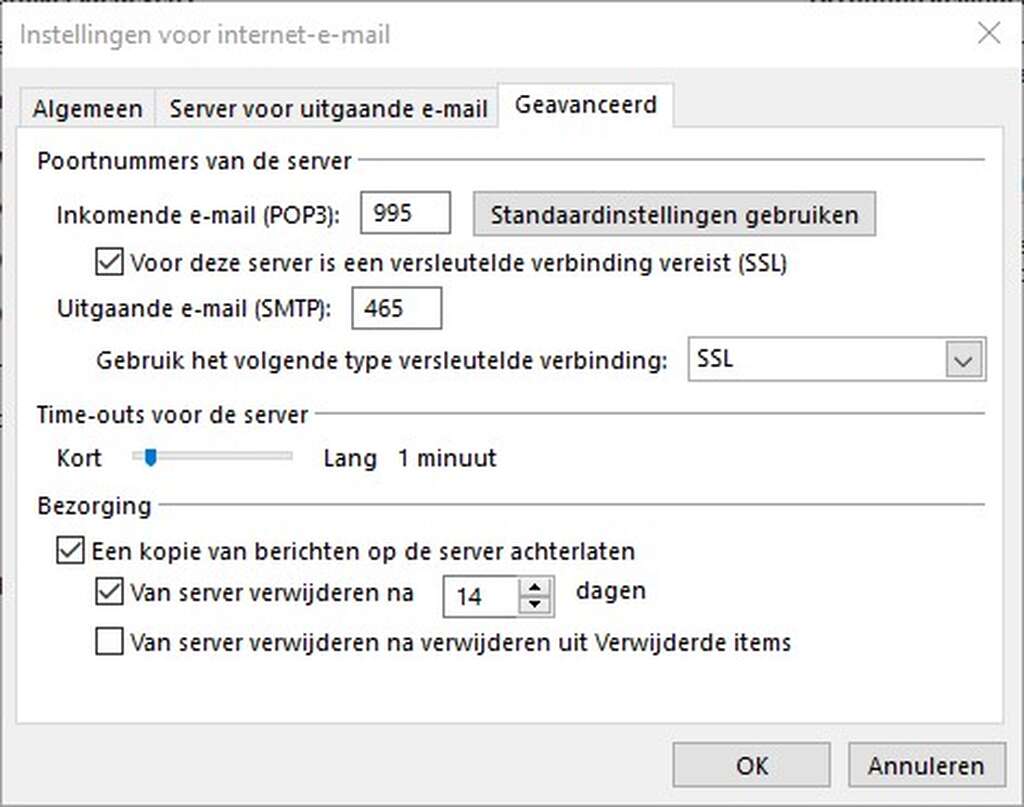The height and width of the screenshot is (807, 1024).
Task: Click the POP3 incoming port field
Action: [x=405, y=213]
